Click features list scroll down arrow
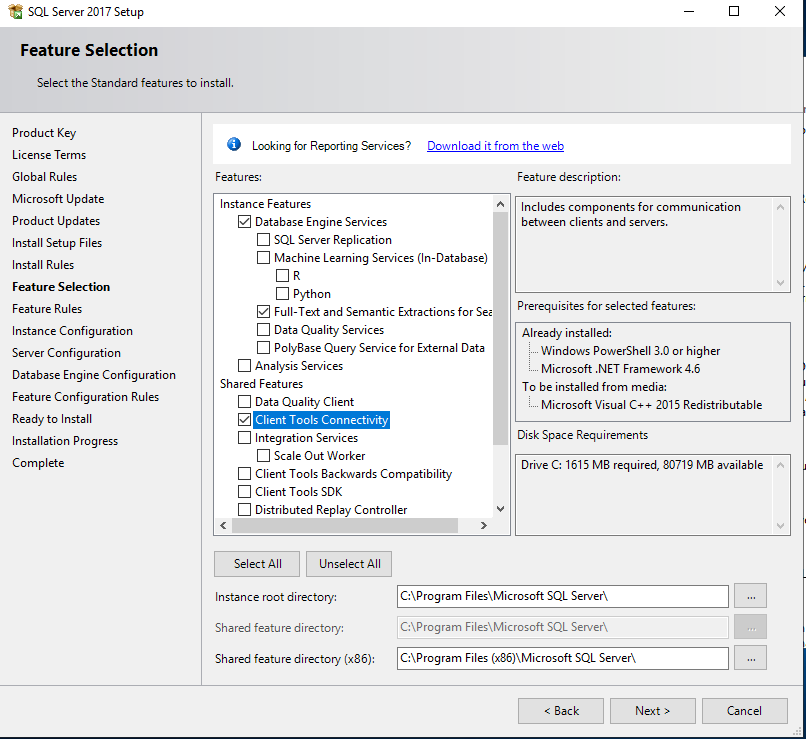Screen dimensions: 806x739 (x=500, y=509)
